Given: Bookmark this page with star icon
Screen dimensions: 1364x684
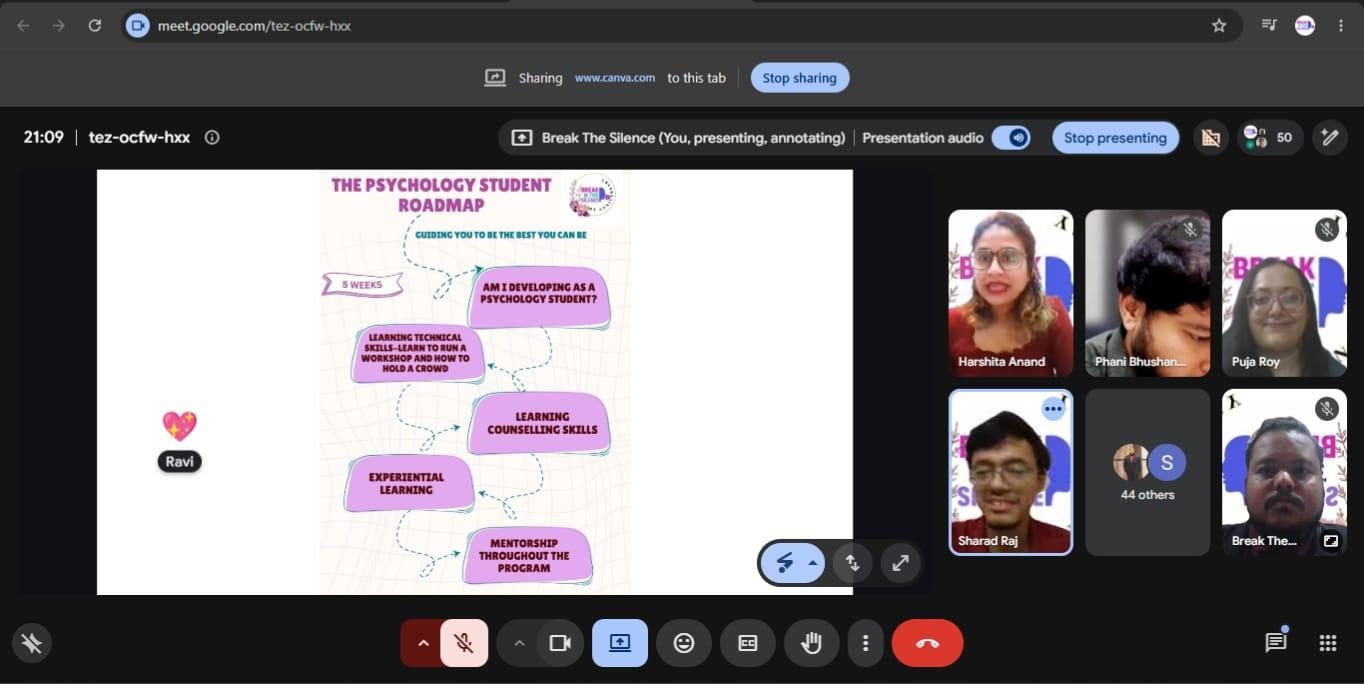Looking at the screenshot, I should (x=1218, y=26).
